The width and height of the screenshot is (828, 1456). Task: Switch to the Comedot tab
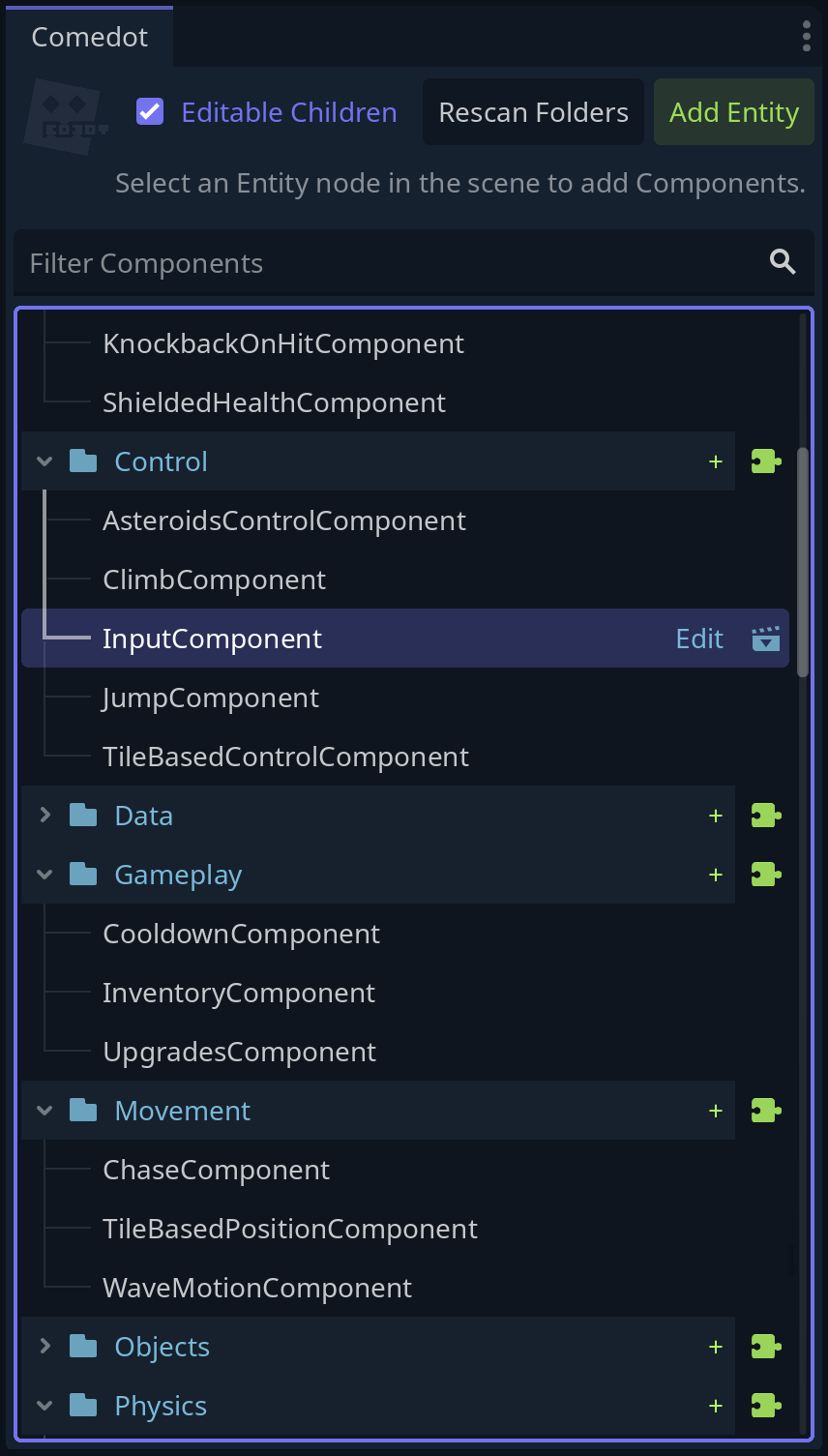click(90, 37)
